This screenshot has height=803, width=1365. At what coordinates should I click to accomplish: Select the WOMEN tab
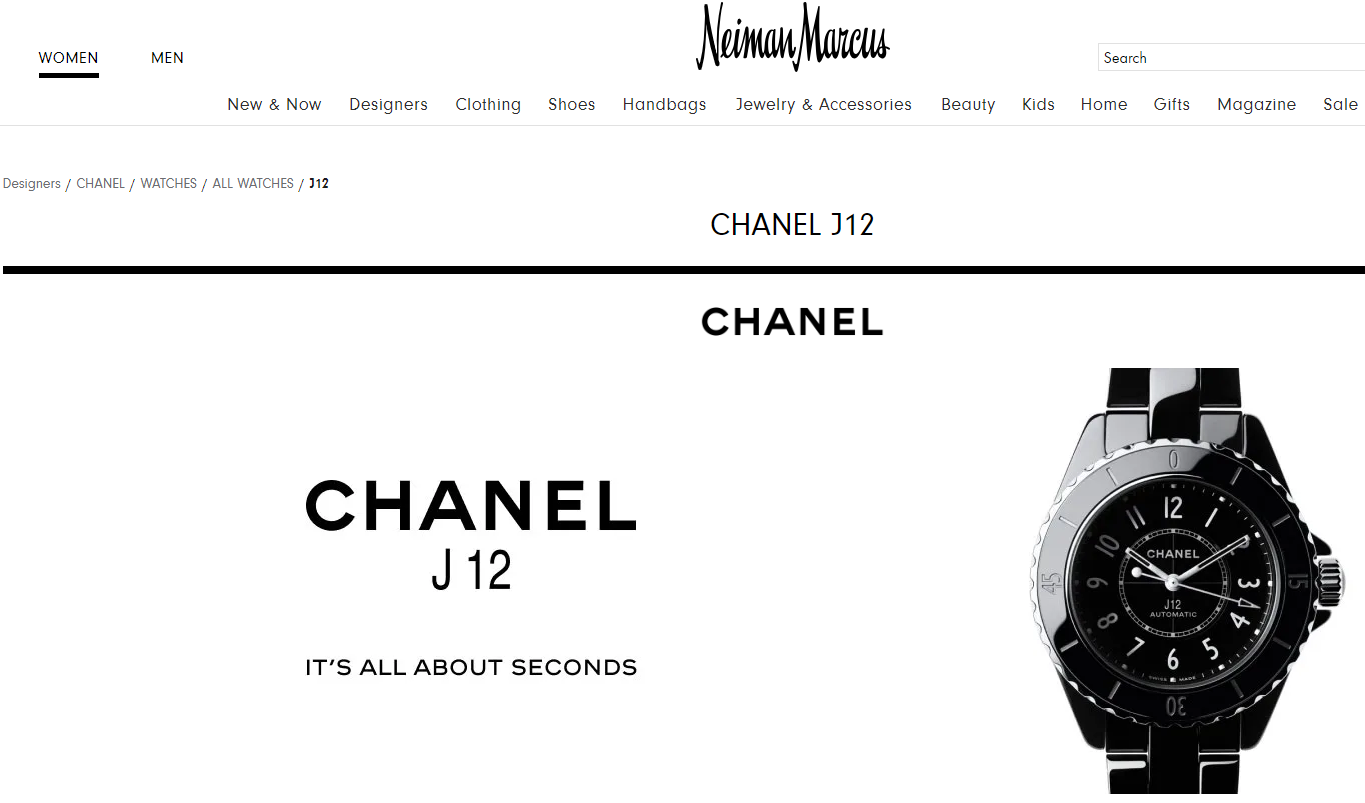pyautogui.click(x=68, y=58)
